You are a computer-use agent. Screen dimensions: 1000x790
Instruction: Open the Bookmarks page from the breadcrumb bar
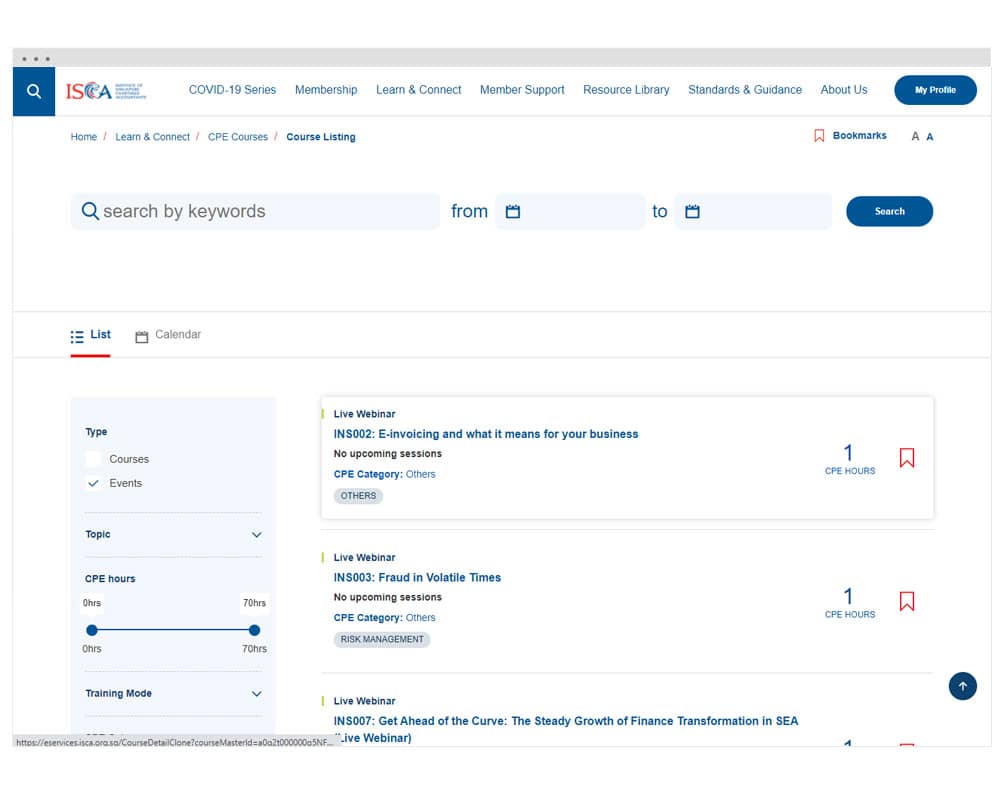click(850, 136)
